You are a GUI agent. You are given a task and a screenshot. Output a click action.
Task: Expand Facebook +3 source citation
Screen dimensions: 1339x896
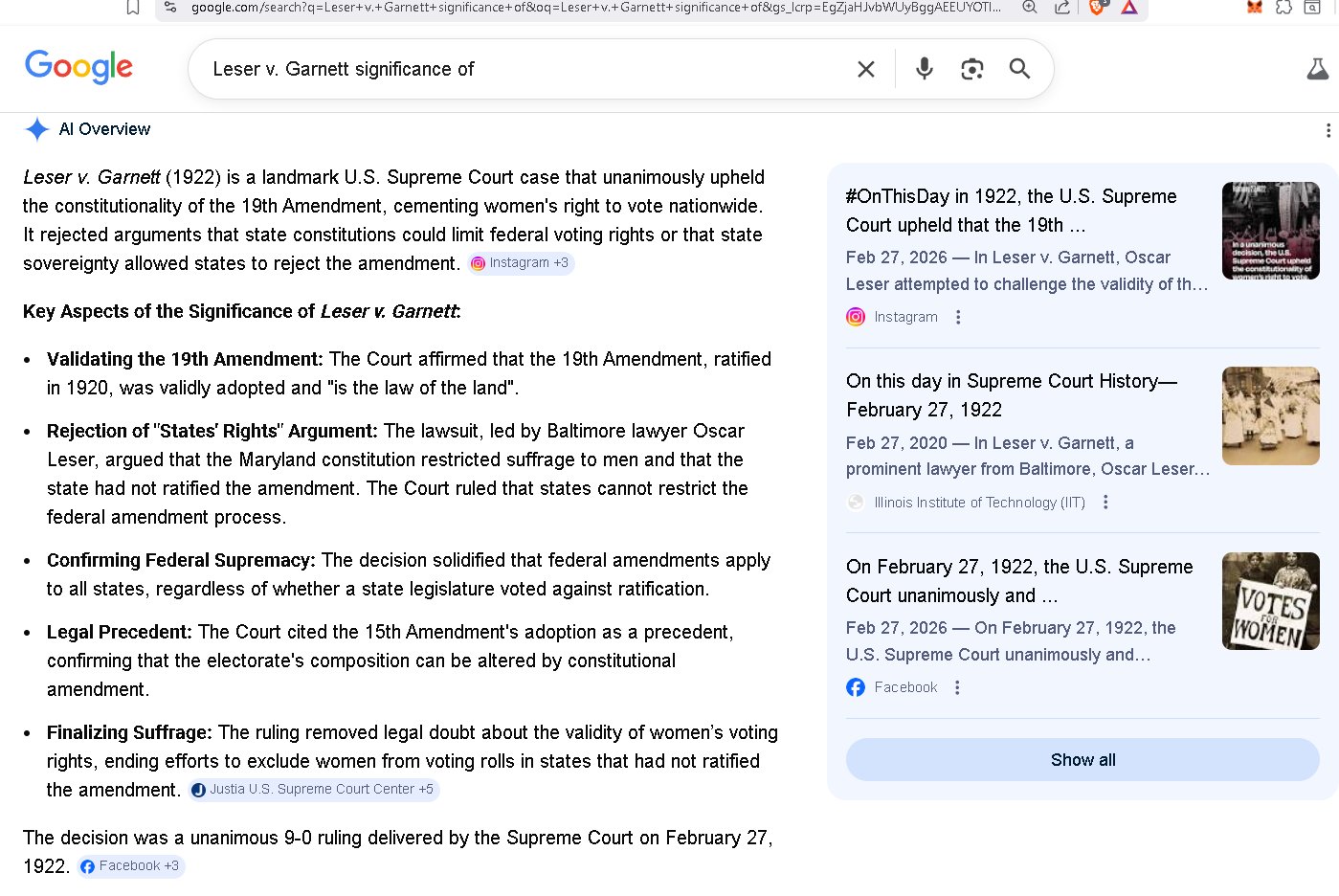(x=131, y=866)
